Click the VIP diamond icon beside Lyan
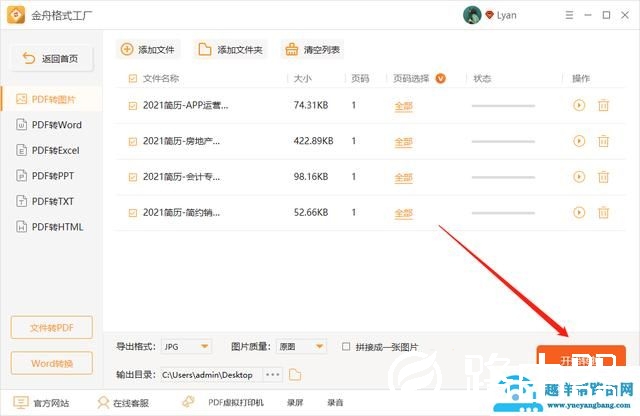 tap(489, 15)
